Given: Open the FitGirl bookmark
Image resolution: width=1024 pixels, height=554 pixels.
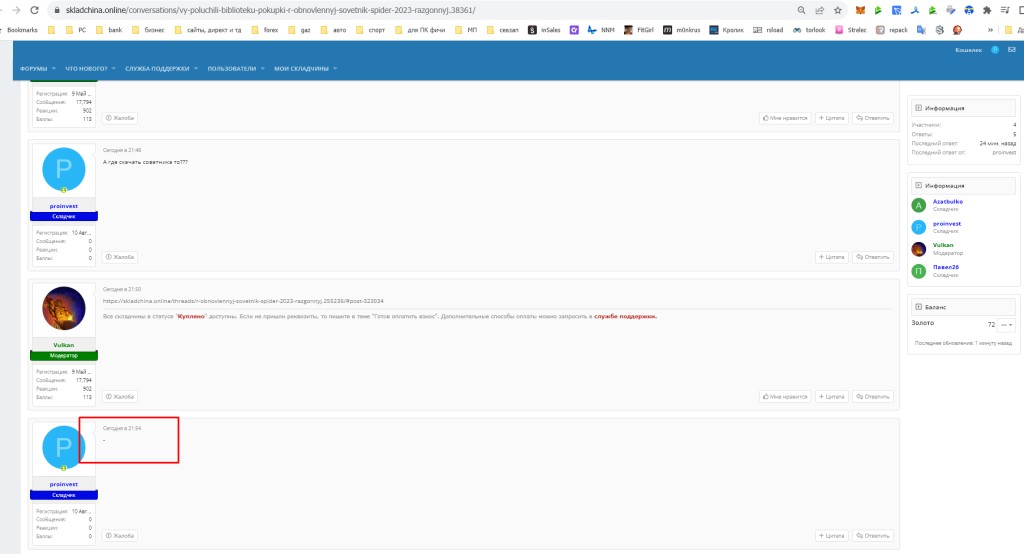Looking at the screenshot, I should (639, 30).
